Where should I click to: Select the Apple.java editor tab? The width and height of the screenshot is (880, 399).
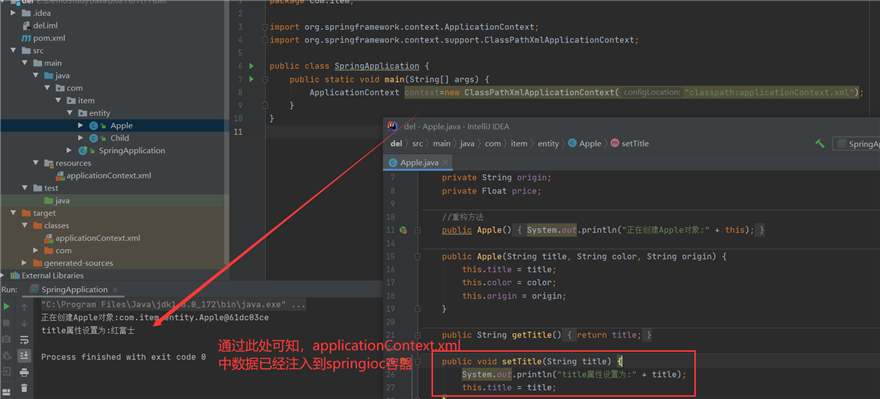tap(418, 163)
